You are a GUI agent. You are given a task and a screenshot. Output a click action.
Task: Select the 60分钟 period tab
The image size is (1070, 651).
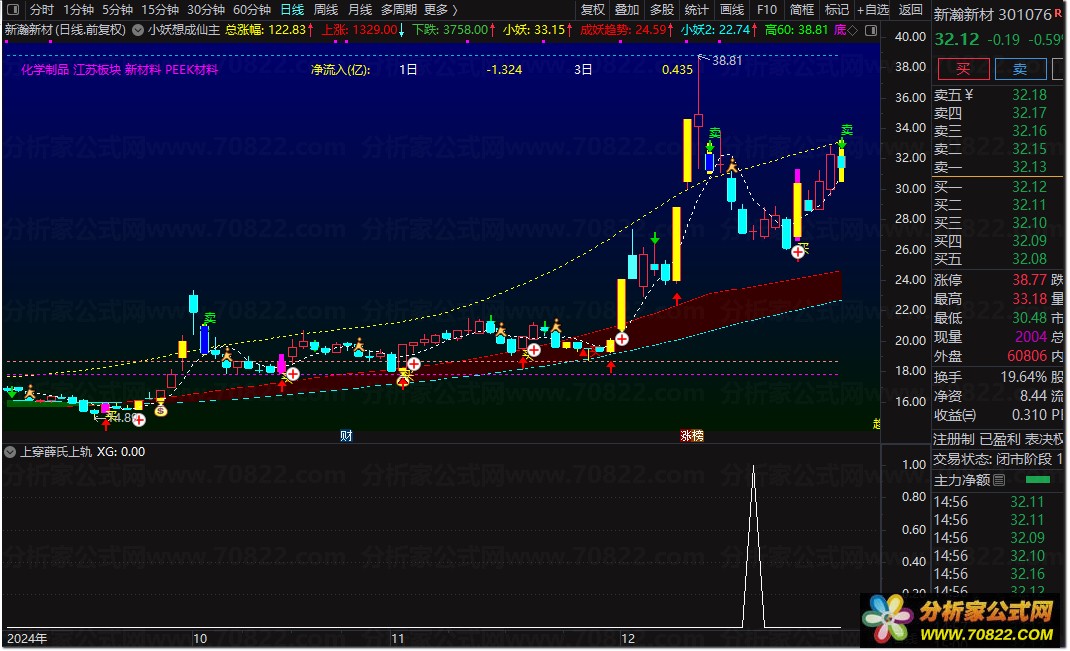[251, 10]
